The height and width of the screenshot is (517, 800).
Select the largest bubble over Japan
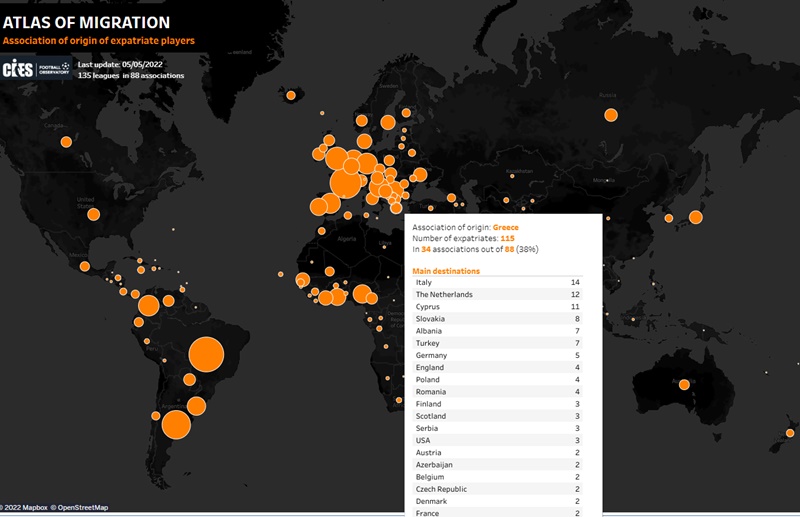[x=695, y=217]
